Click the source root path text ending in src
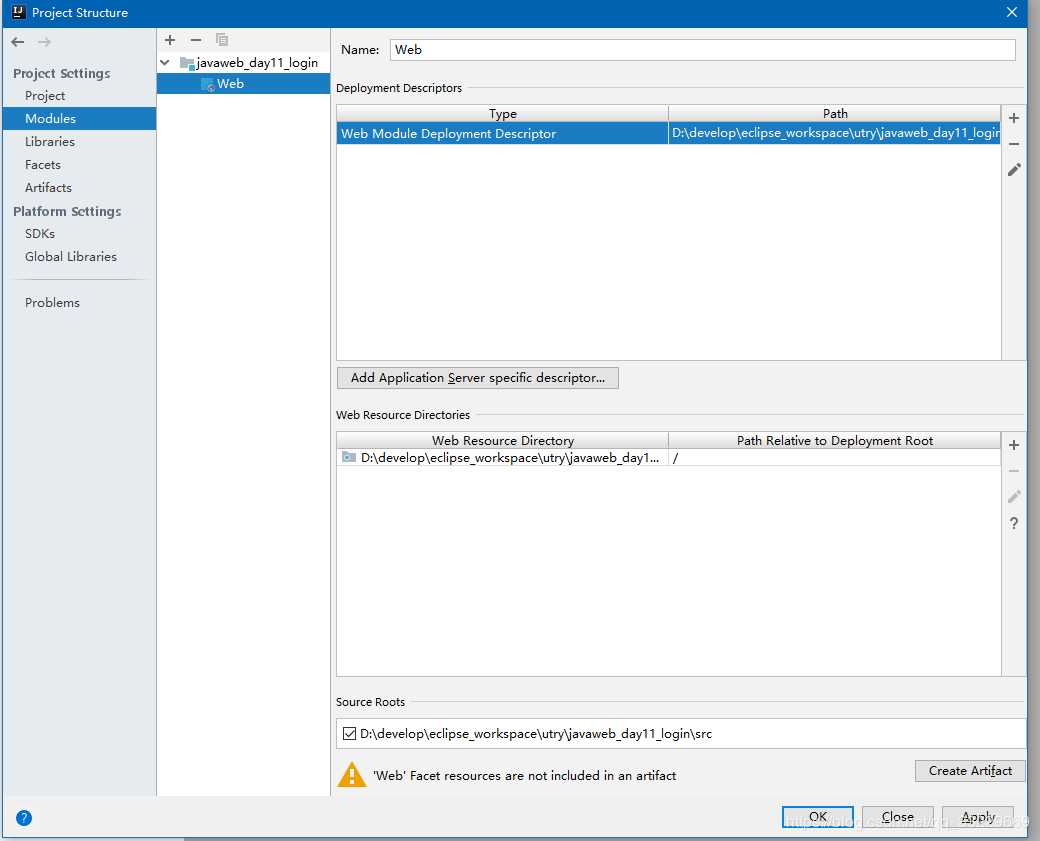Image resolution: width=1040 pixels, height=841 pixels. coord(536,734)
